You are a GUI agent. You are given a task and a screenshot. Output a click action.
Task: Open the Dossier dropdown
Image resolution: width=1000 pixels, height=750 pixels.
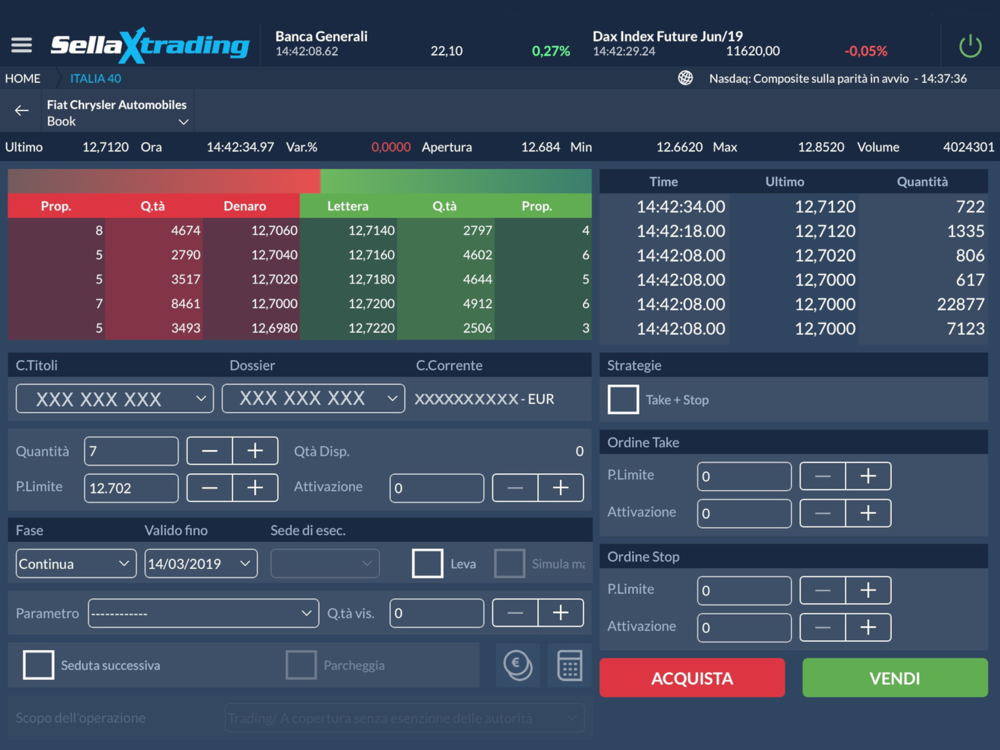click(x=313, y=399)
